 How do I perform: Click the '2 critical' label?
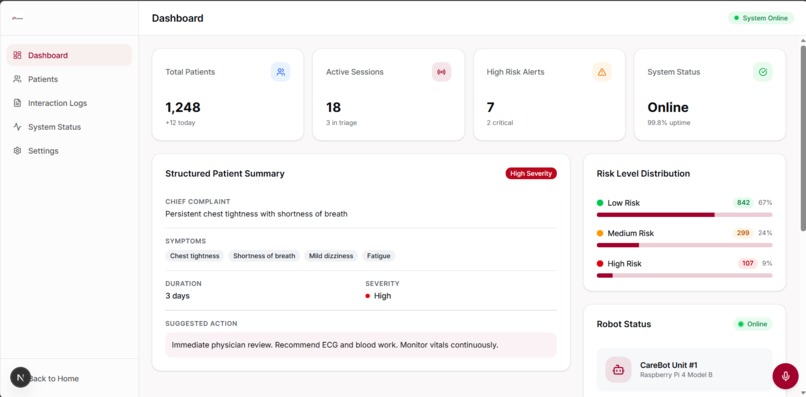(500, 123)
